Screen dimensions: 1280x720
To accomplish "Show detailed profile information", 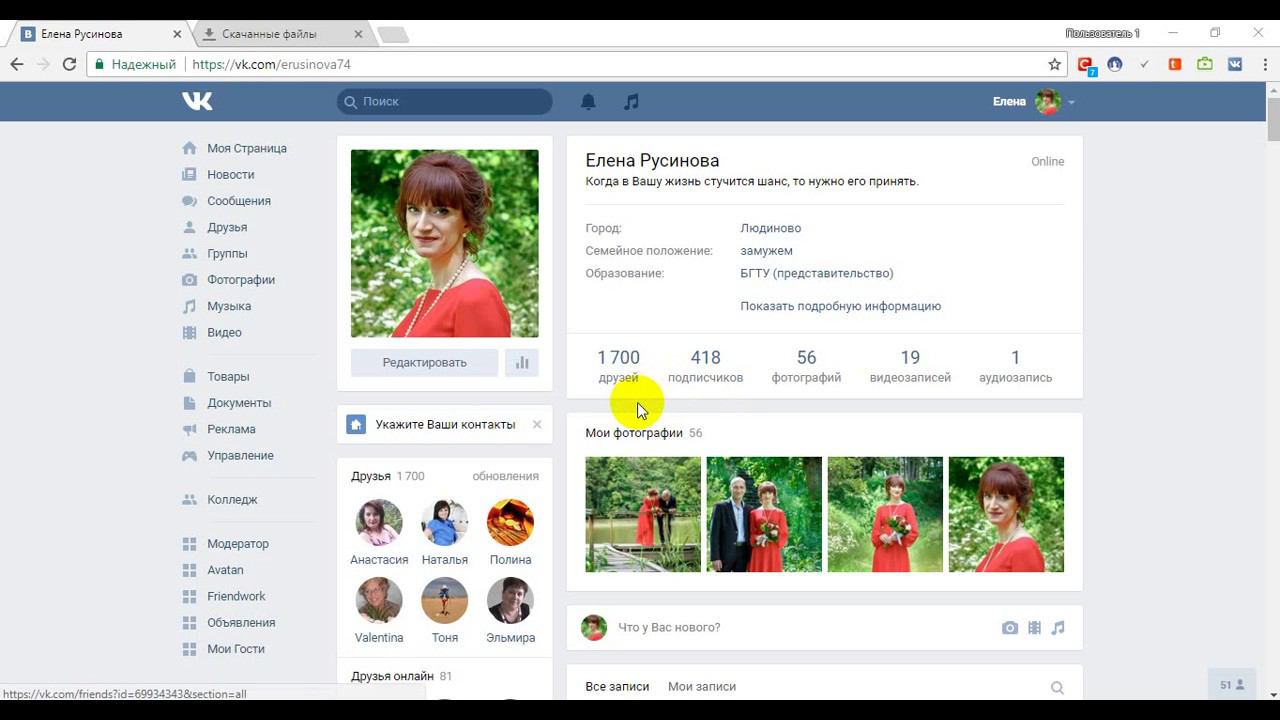I will (841, 306).
